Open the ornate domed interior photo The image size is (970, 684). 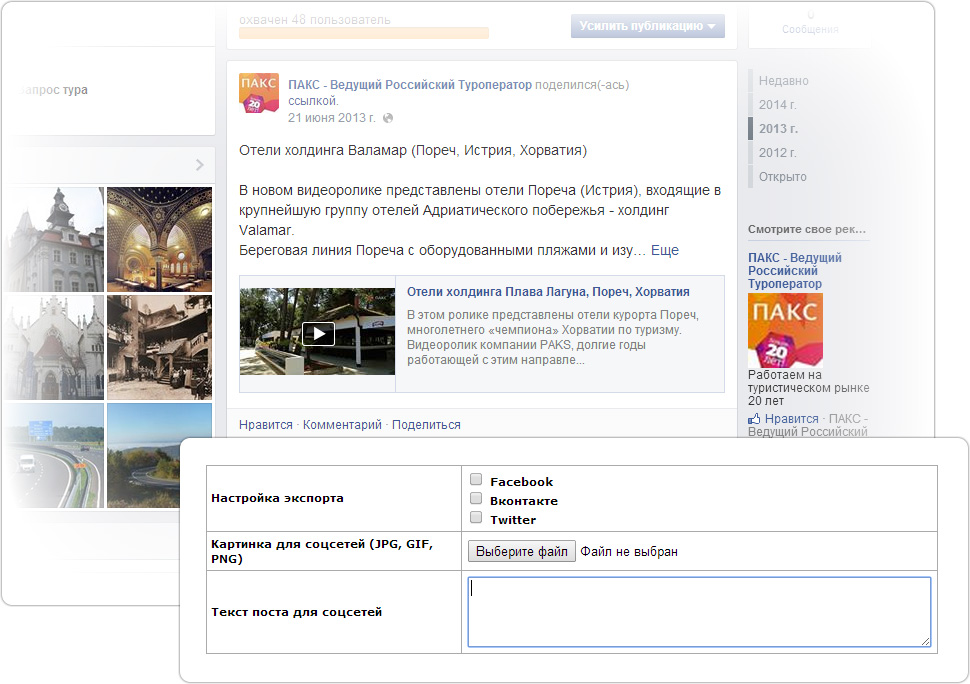point(160,239)
